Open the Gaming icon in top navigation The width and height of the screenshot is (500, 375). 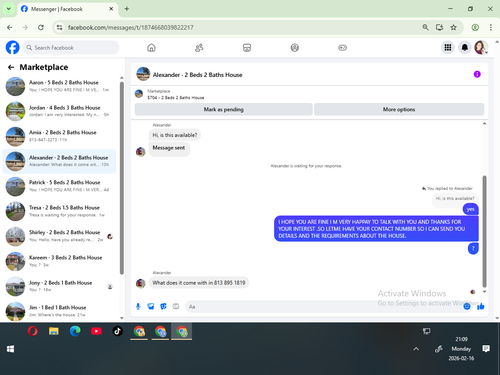click(342, 48)
